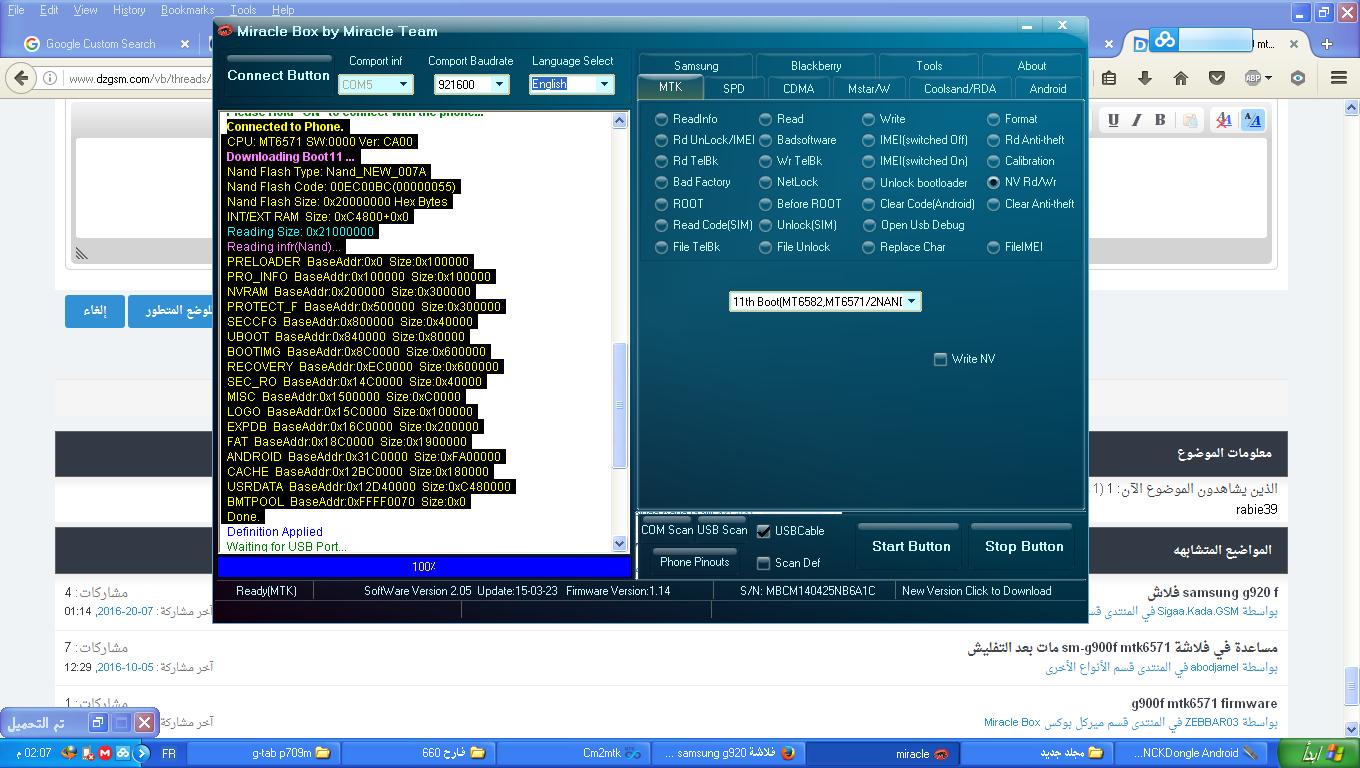
Task: Click the log panel scroll down arrow
Action: click(620, 543)
